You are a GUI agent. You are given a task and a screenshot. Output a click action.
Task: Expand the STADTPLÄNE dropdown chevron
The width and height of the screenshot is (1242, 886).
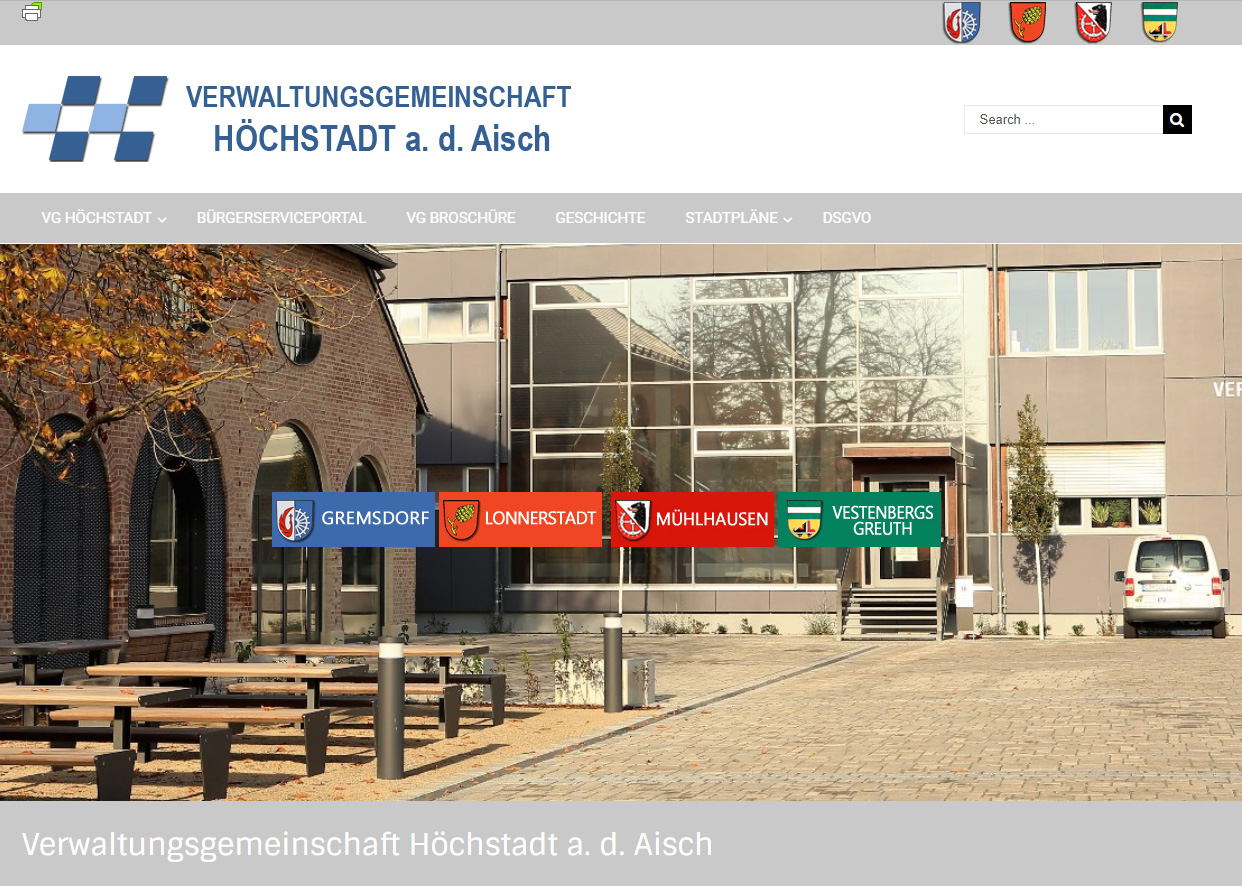pyautogui.click(x=788, y=219)
